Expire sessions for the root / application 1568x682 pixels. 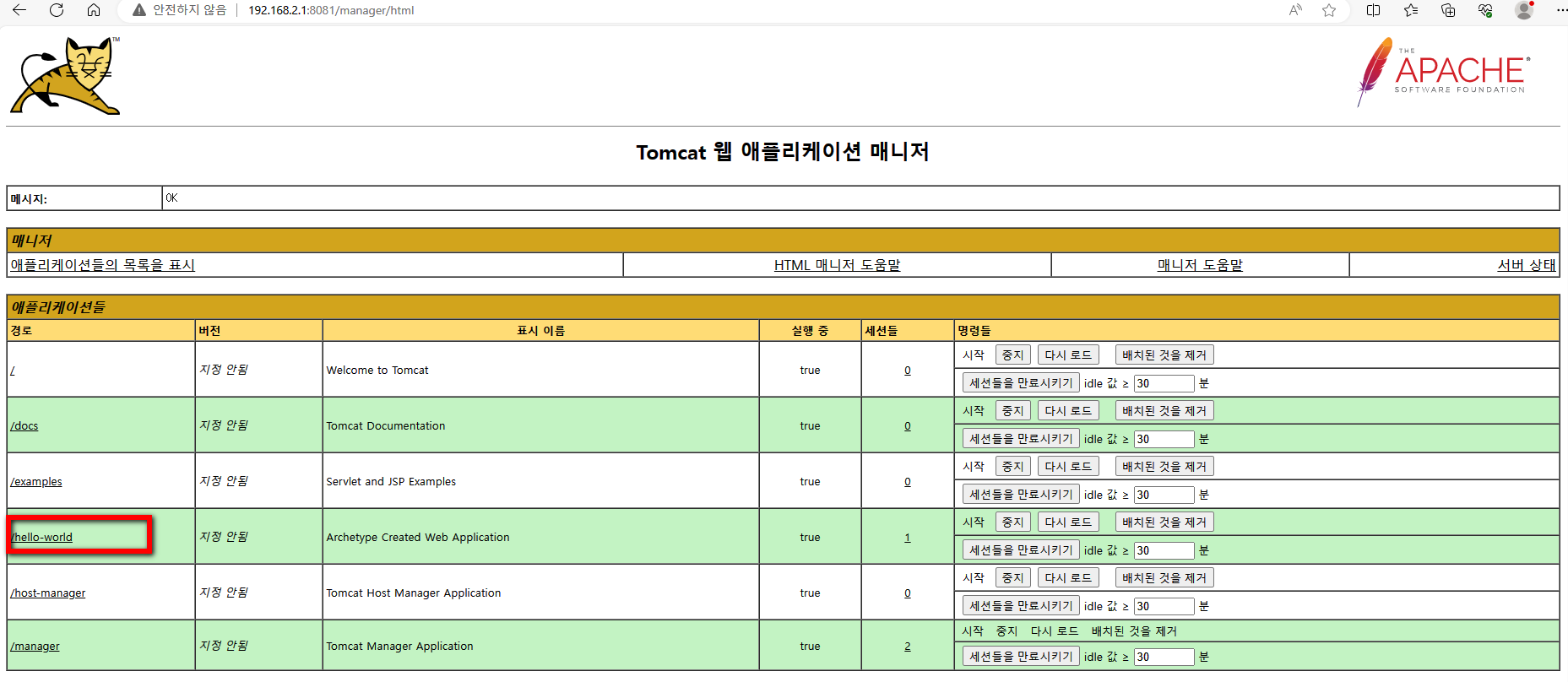click(1021, 383)
